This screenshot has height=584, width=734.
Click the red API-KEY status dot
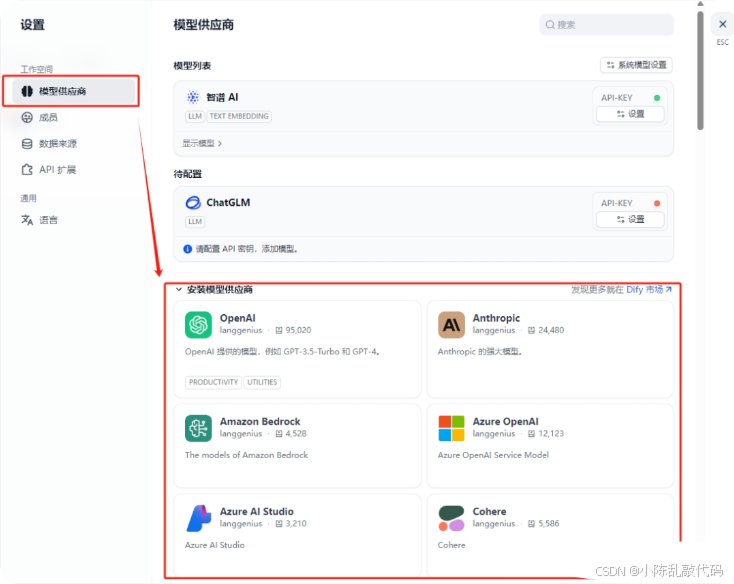tap(657, 203)
